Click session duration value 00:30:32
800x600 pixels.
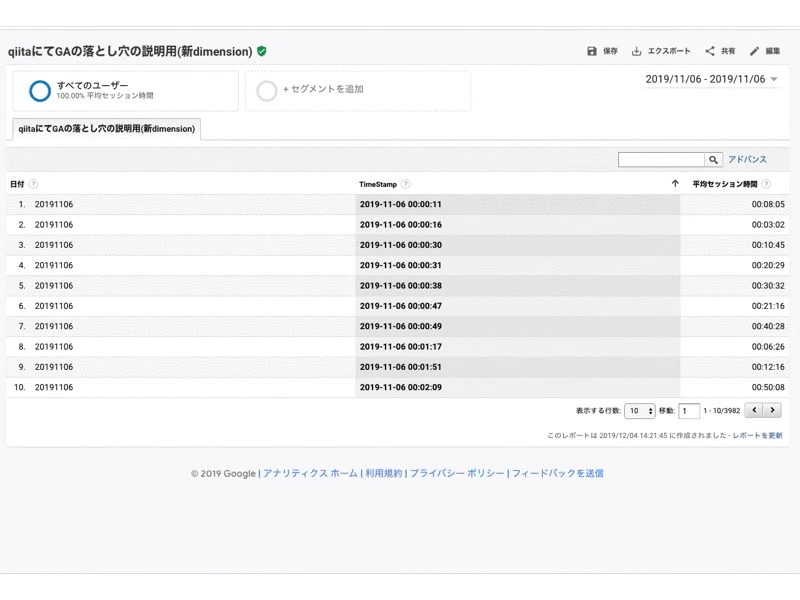tap(768, 286)
